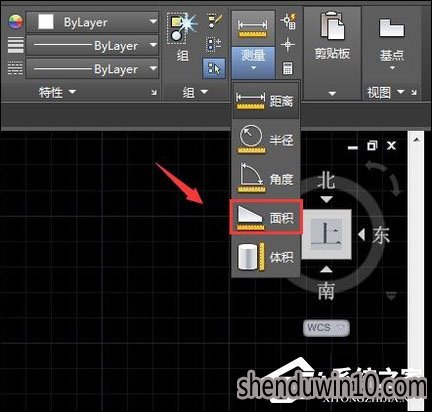This screenshot has width=432, height=412.
Task: Click the white color swatch box
Action: pos(46,22)
